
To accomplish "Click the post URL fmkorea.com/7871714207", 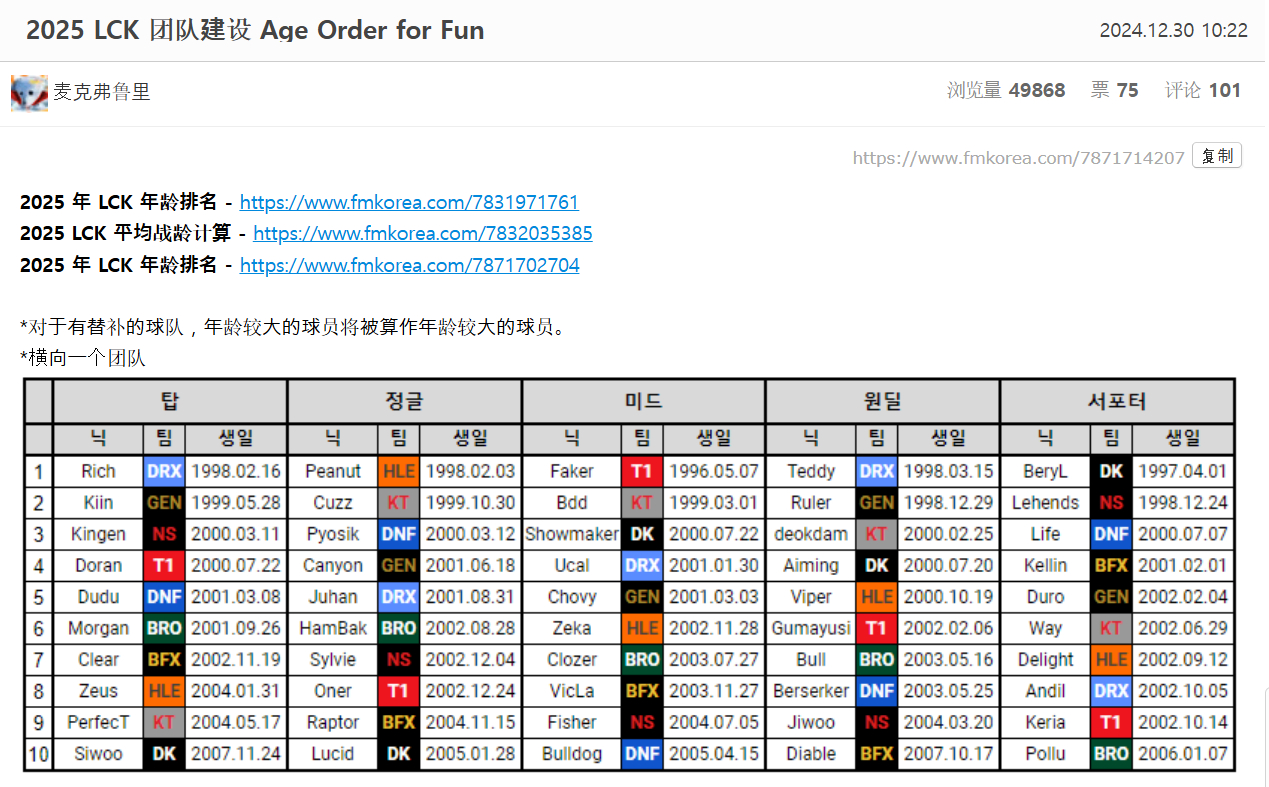I will tap(1018, 157).
